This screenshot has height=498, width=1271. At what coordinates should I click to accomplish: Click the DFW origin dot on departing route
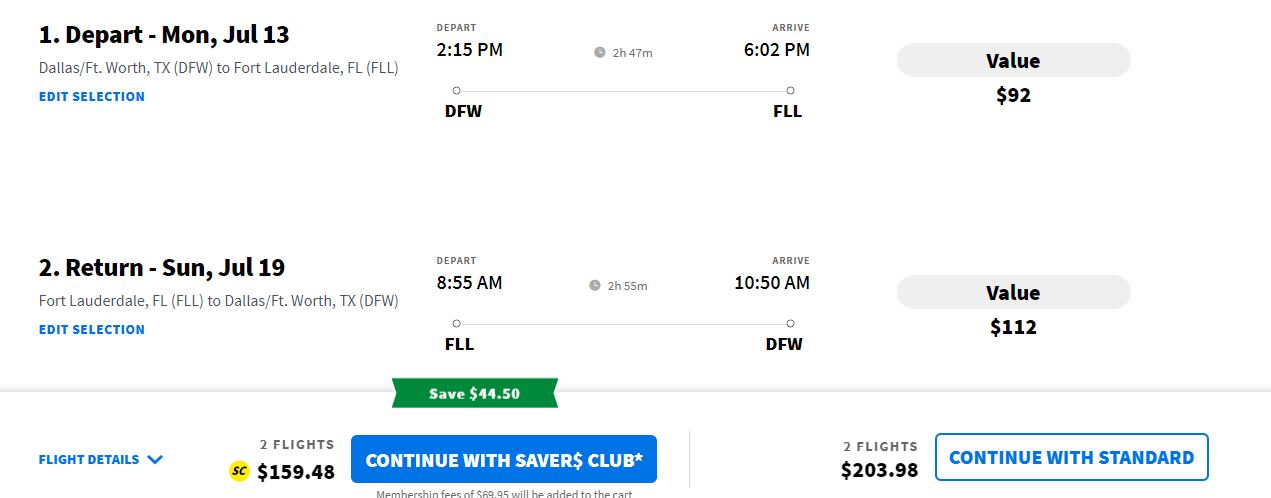tap(457, 91)
